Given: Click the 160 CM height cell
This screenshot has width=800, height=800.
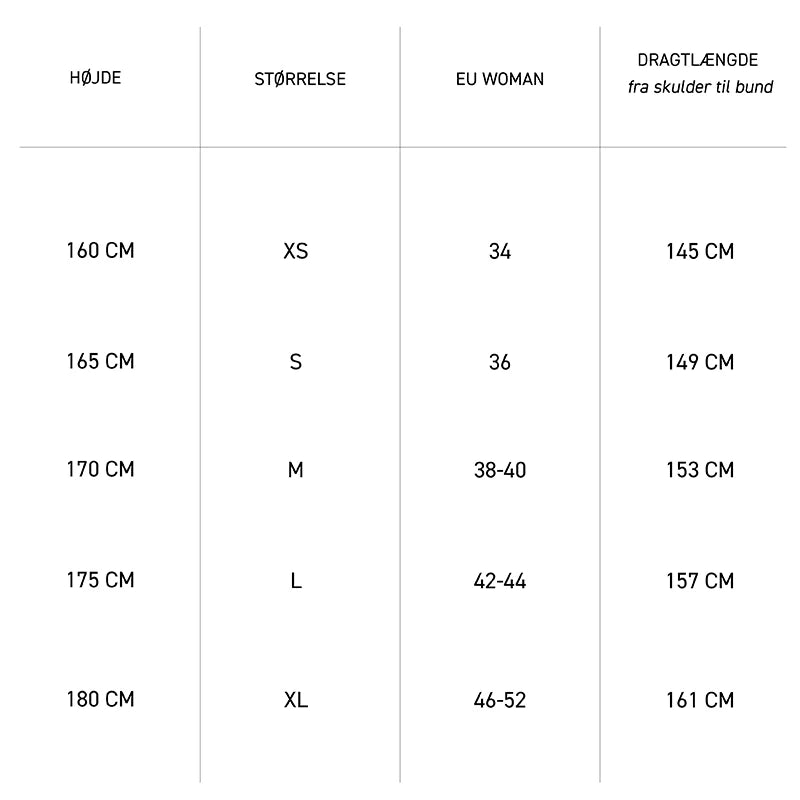Looking at the screenshot, I should (x=100, y=250).
